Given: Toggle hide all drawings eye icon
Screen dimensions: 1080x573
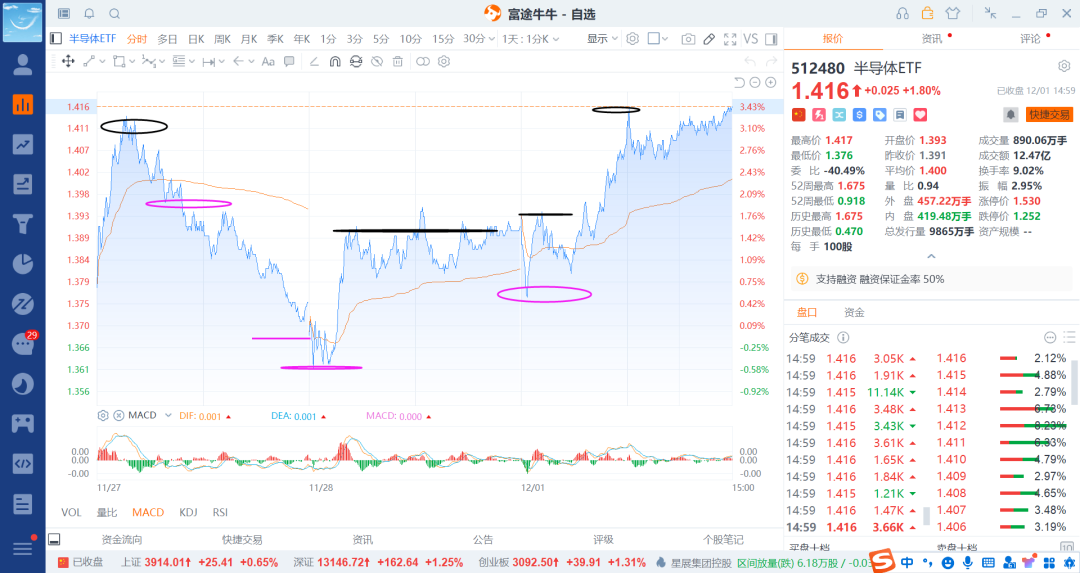Looking at the screenshot, I should click(x=377, y=61).
